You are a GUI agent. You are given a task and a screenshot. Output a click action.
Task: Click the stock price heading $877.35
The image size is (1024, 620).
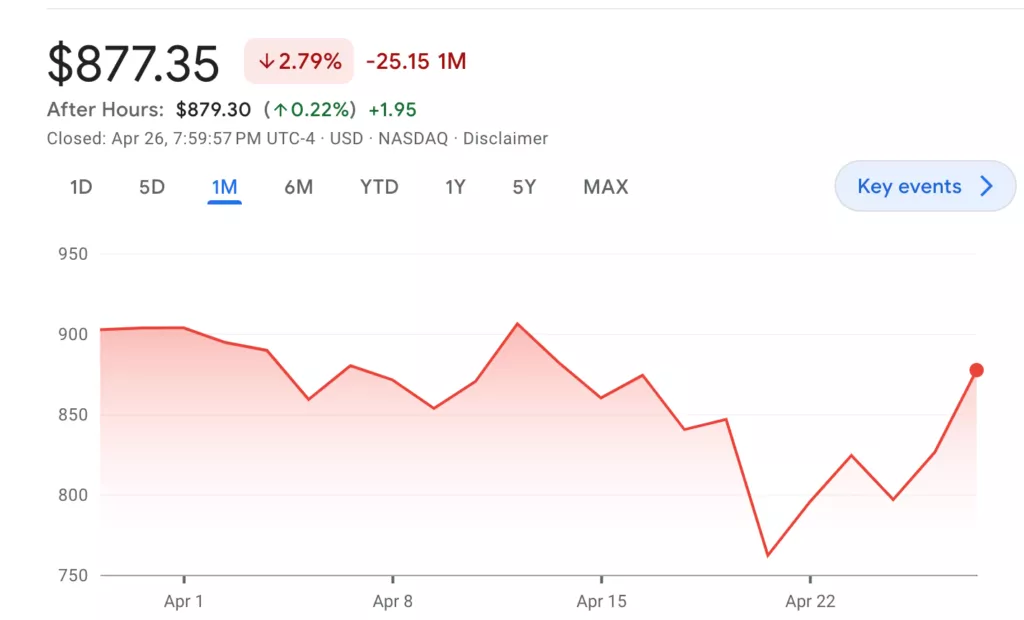134,62
